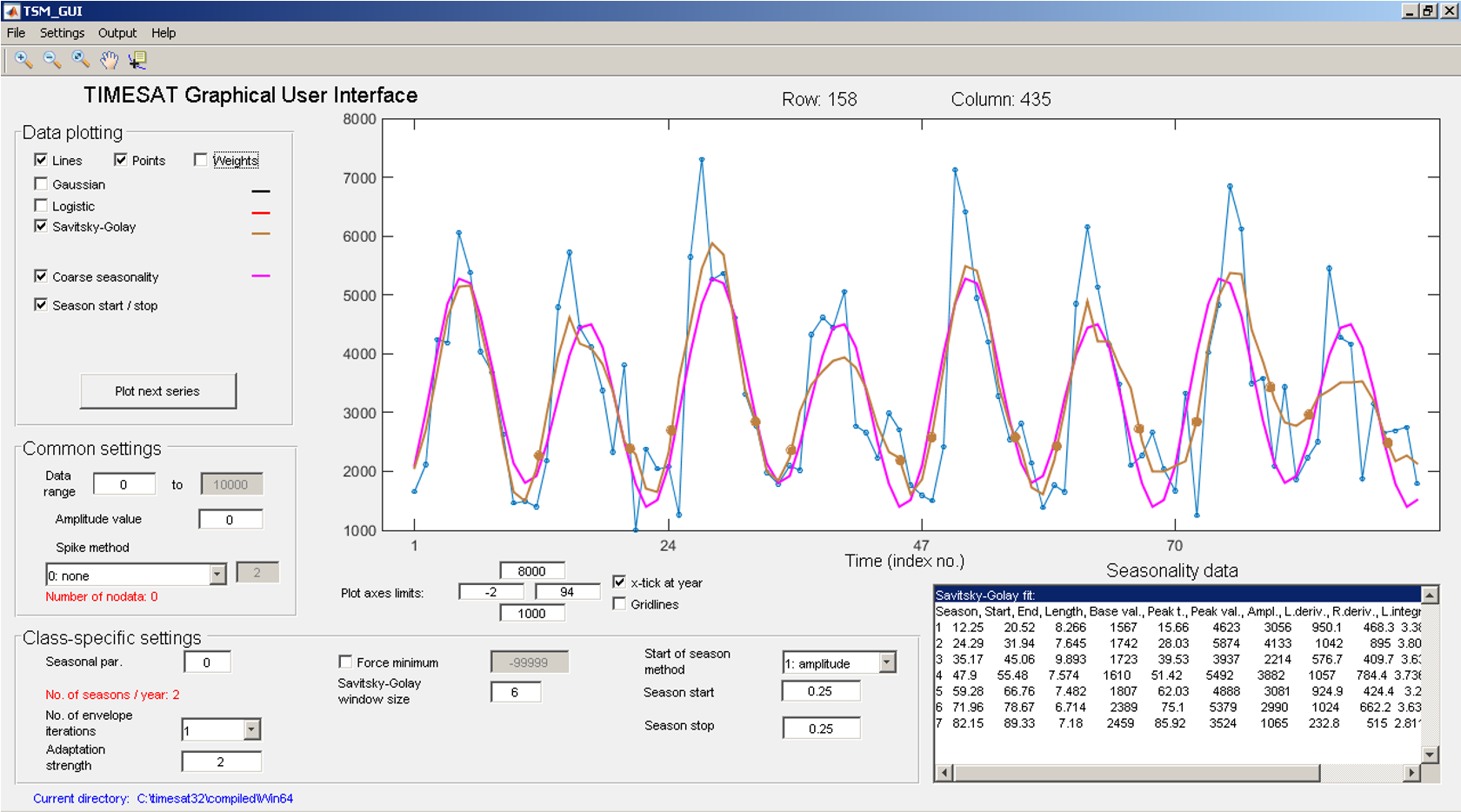This screenshot has width=1461, height=812.
Task: Activate the full-view zoom reset tool
Action: pyautogui.click(x=80, y=60)
